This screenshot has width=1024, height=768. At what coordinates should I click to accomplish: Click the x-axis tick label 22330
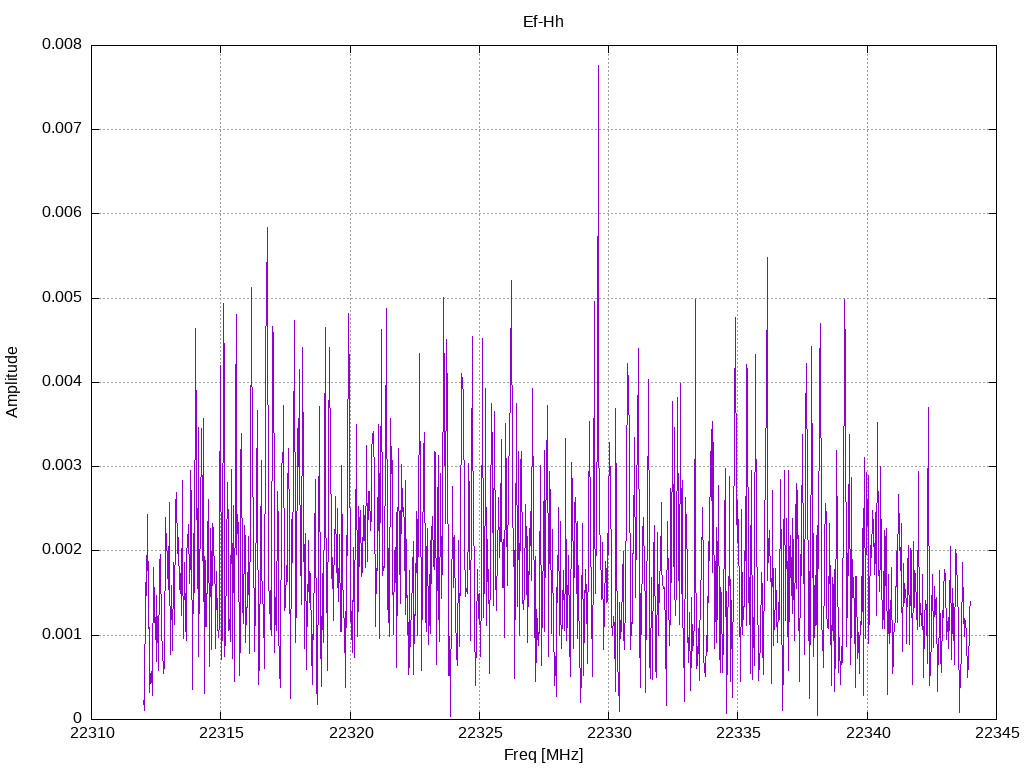click(x=609, y=733)
